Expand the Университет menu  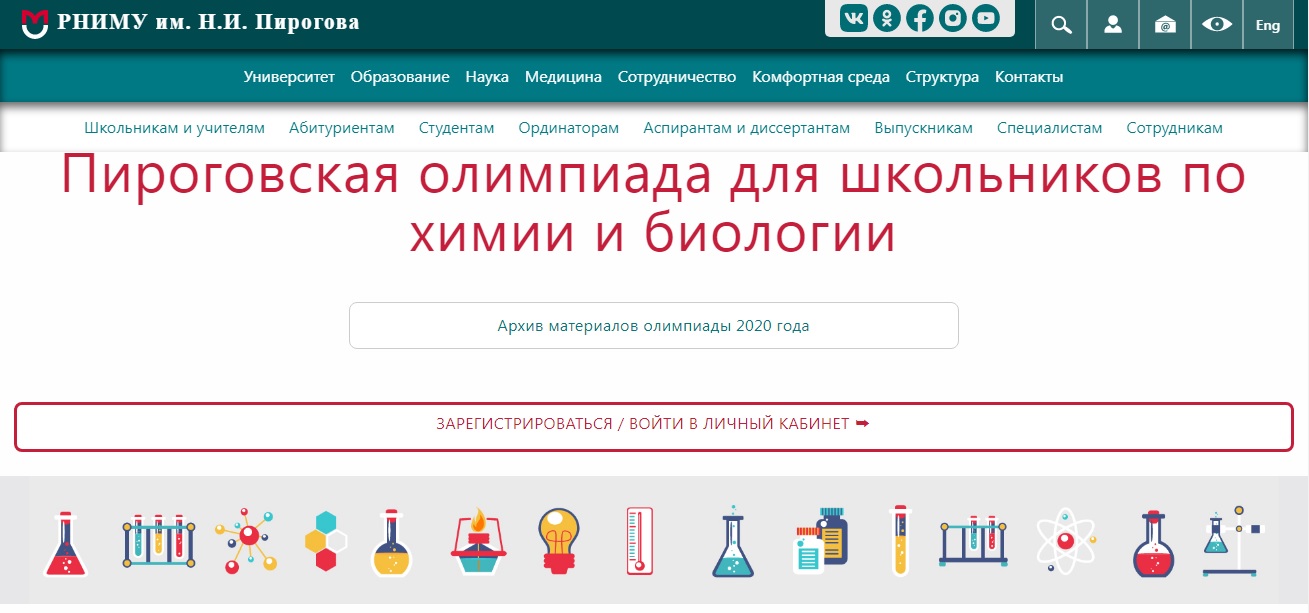pos(289,77)
